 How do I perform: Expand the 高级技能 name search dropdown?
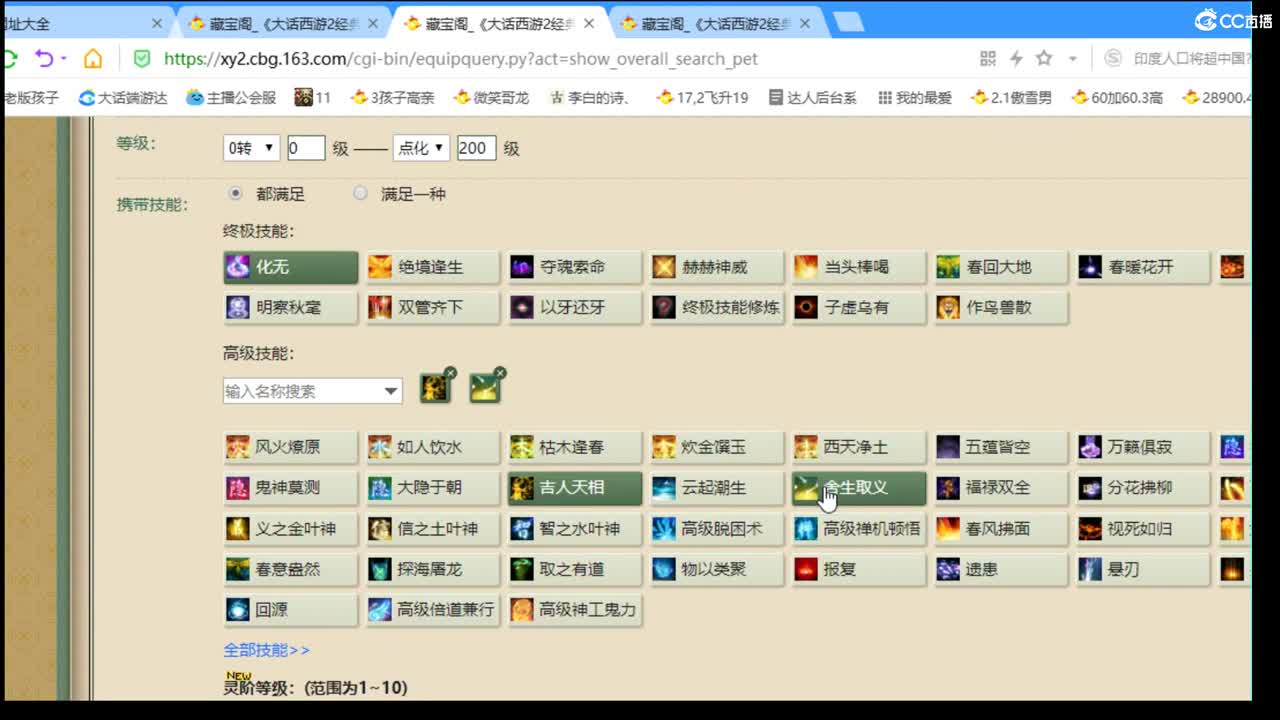click(391, 391)
